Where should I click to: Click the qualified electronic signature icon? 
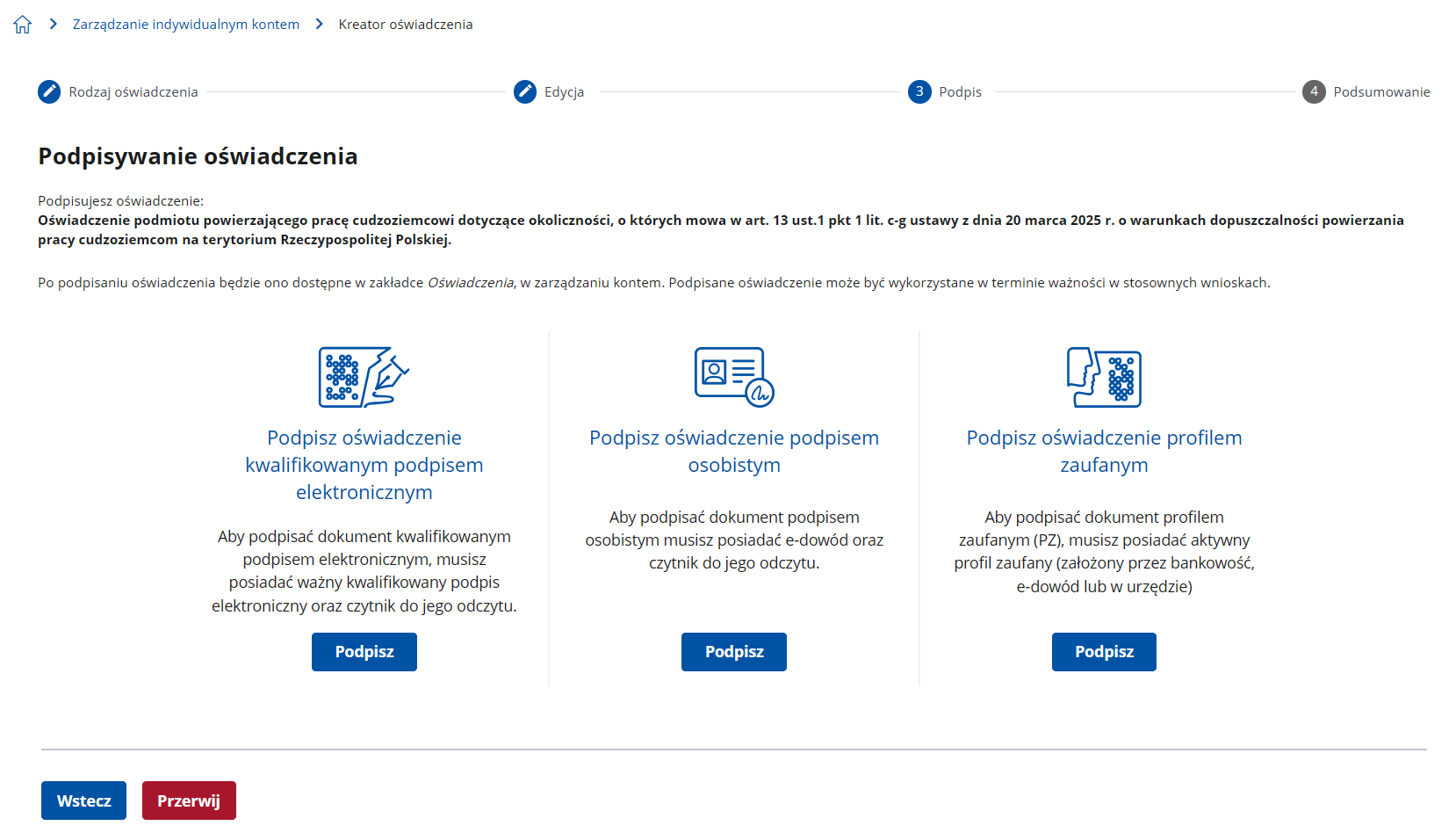[364, 377]
